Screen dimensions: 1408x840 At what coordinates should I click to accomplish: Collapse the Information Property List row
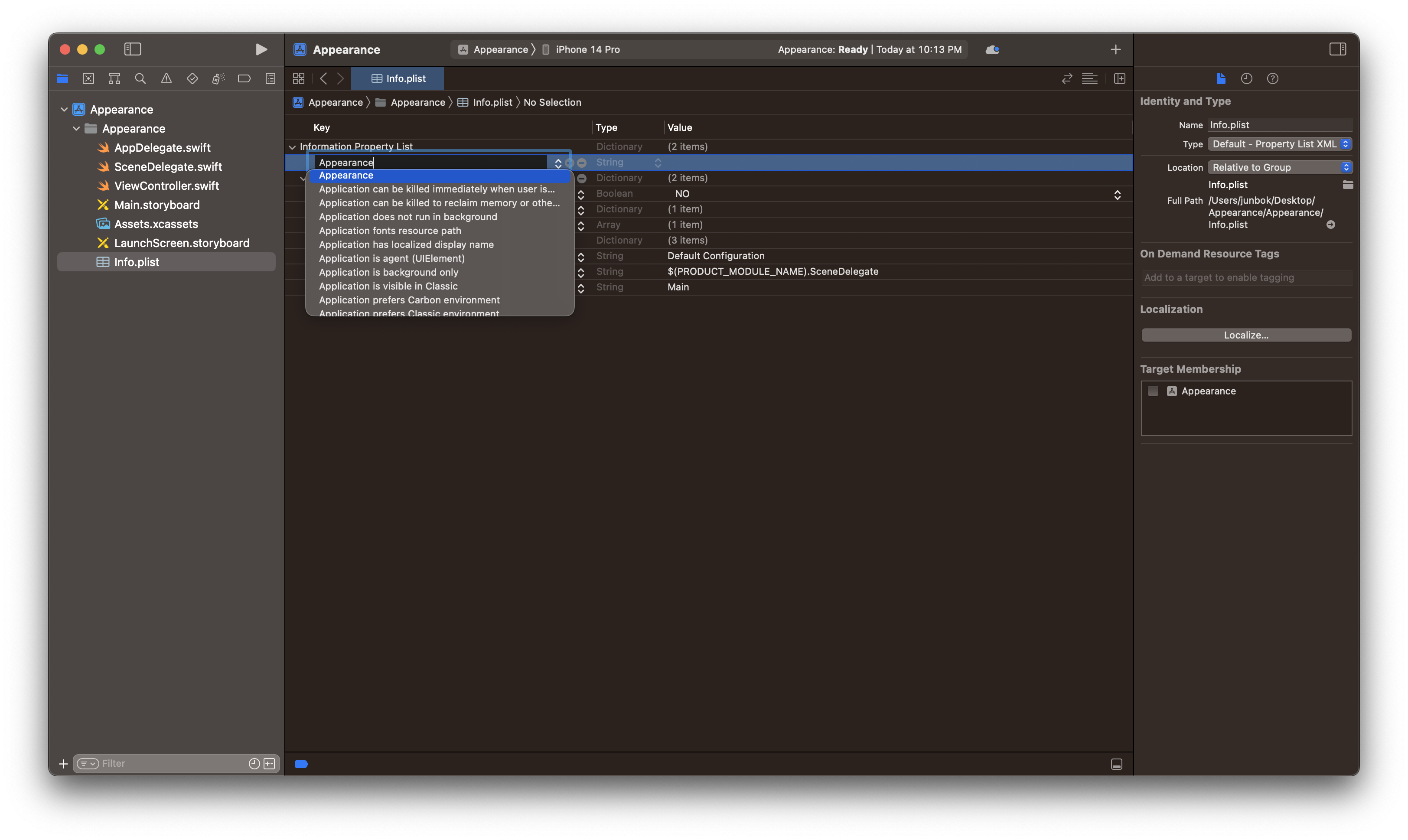click(x=292, y=147)
